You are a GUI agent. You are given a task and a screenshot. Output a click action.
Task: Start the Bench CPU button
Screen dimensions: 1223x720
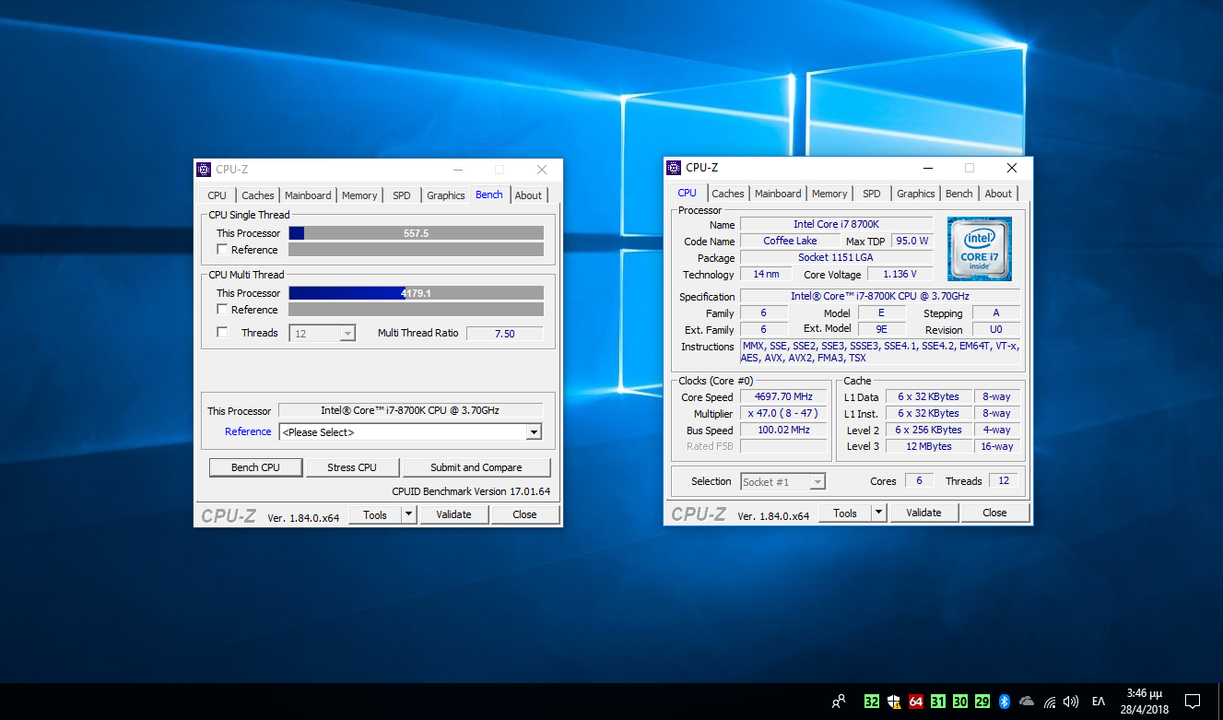[x=256, y=468]
